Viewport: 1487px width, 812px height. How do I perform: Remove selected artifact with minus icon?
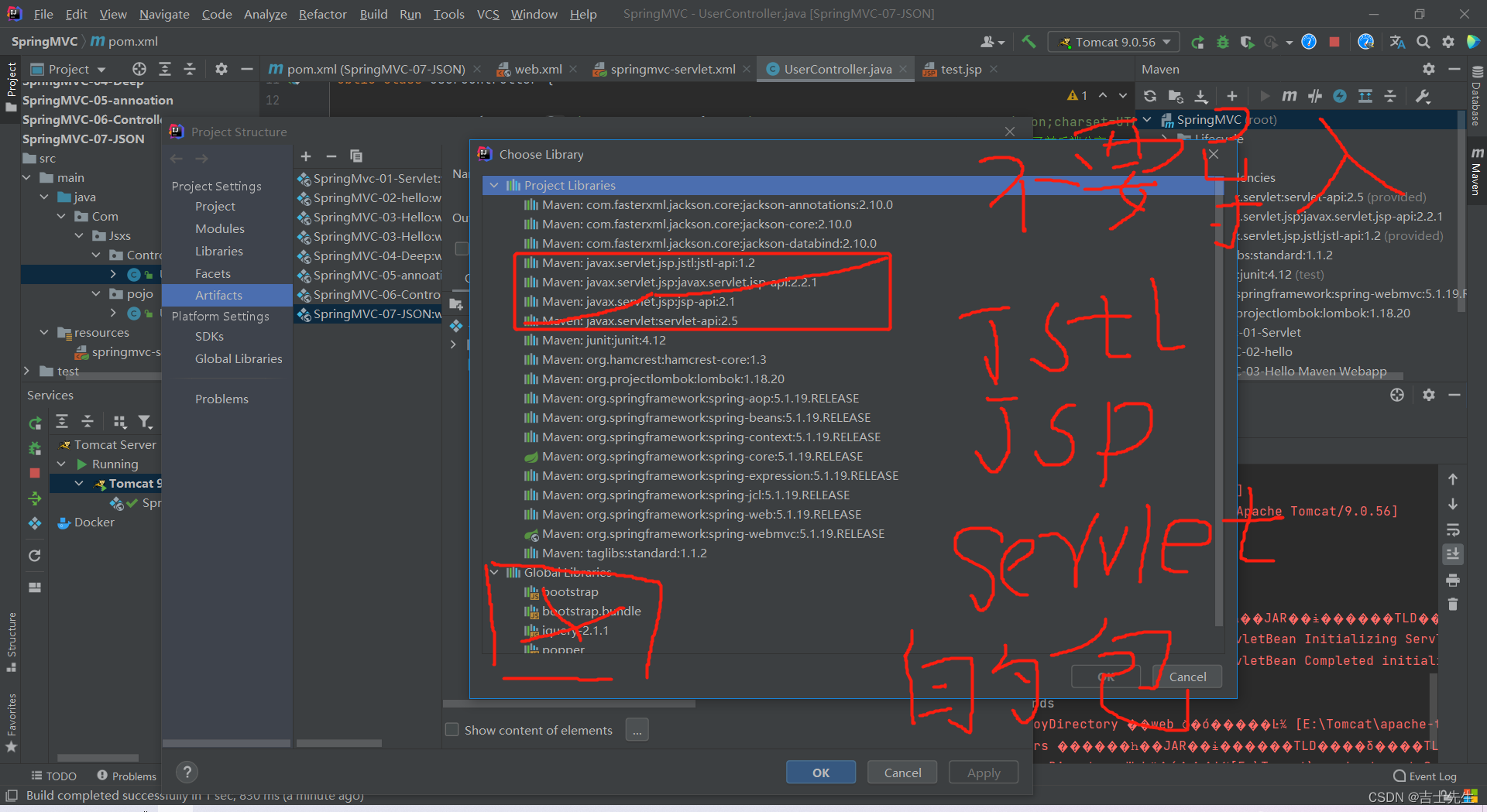coord(331,156)
